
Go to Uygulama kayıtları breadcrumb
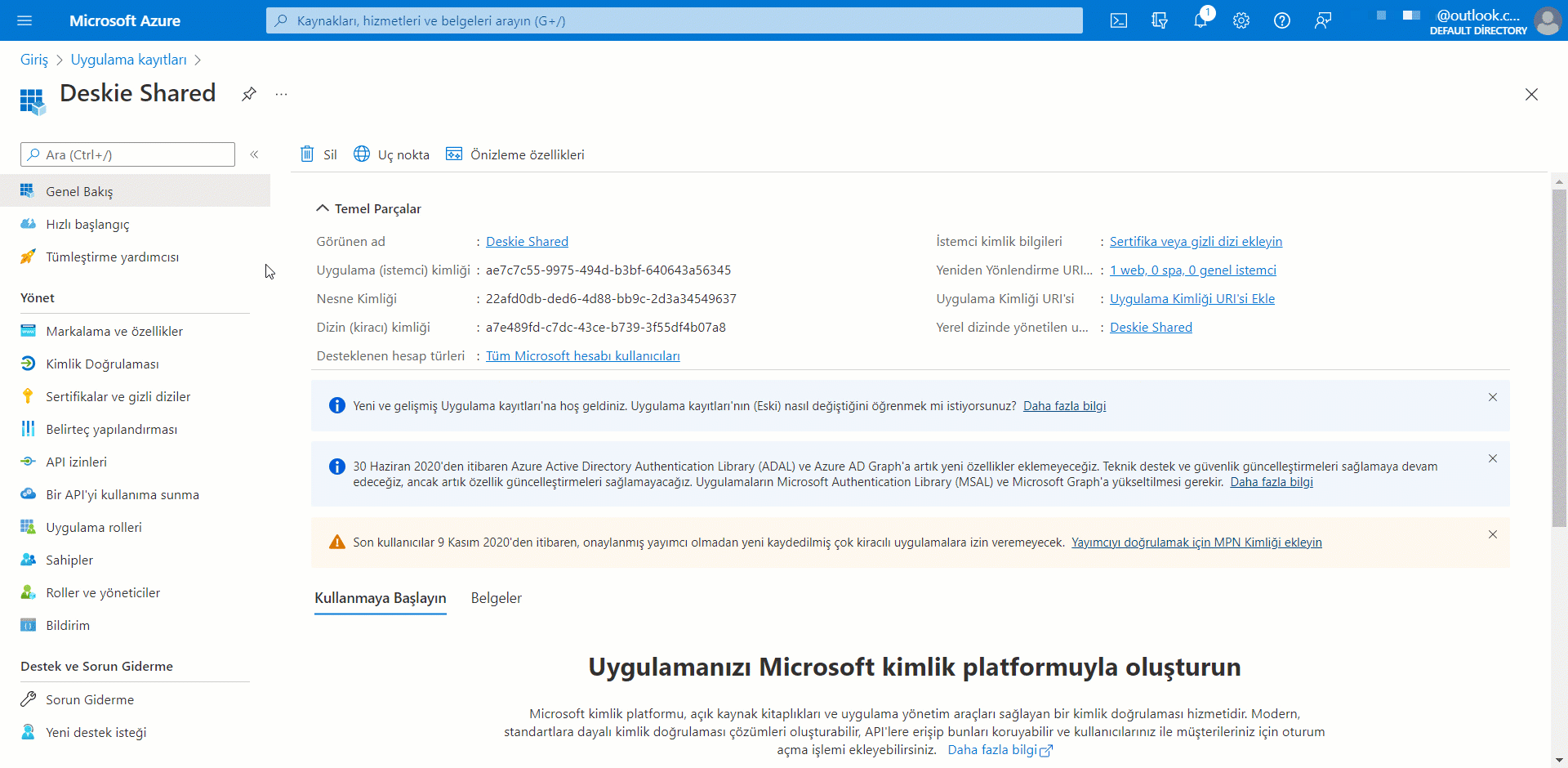[129, 60]
